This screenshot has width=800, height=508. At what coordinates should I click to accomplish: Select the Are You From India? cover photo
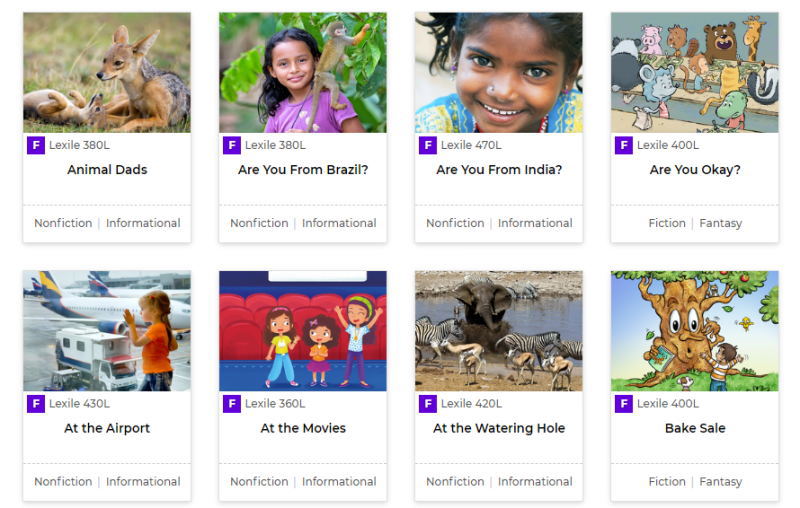point(499,72)
